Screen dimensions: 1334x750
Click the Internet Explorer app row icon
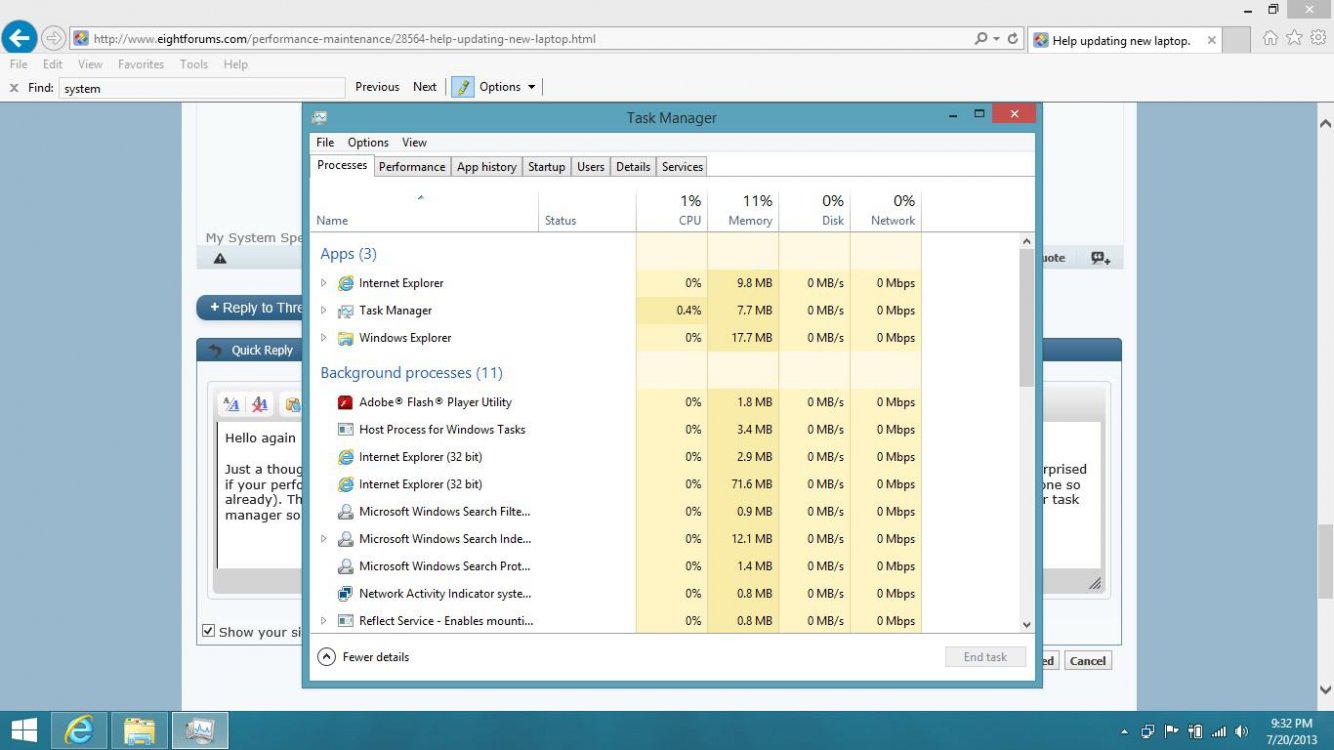[x=345, y=283]
